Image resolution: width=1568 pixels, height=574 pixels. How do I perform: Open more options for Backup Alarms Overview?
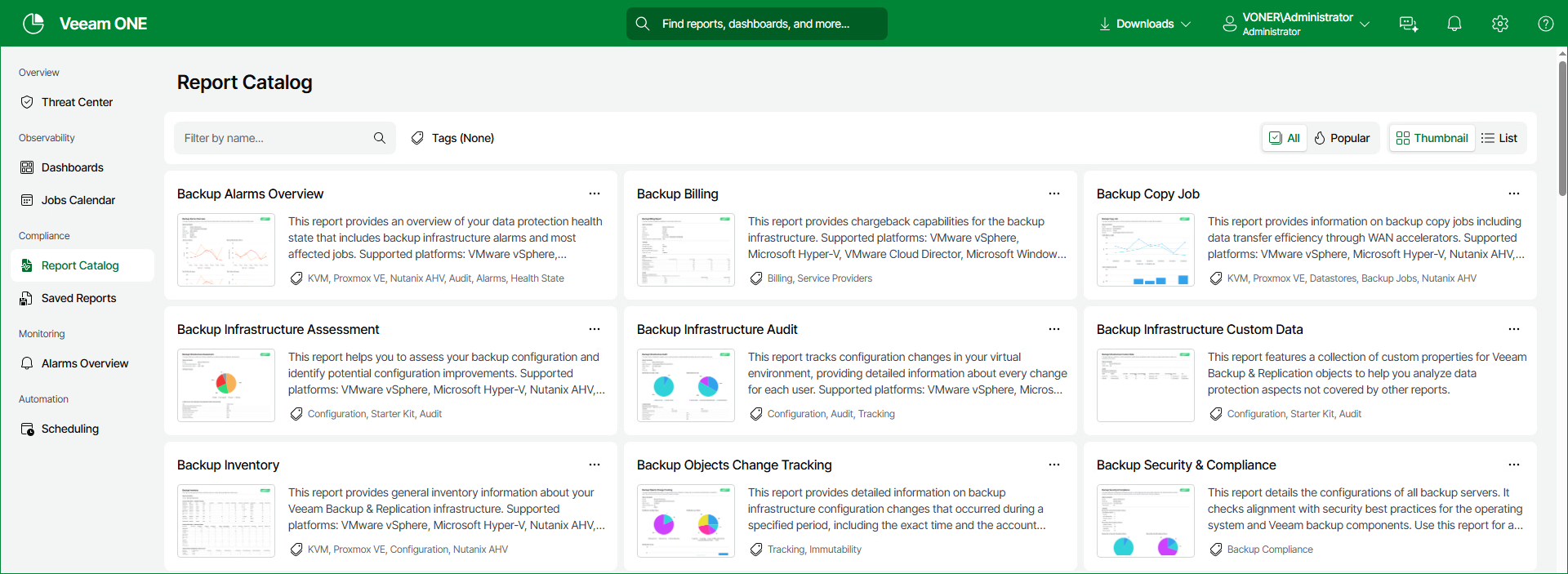point(595,194)
